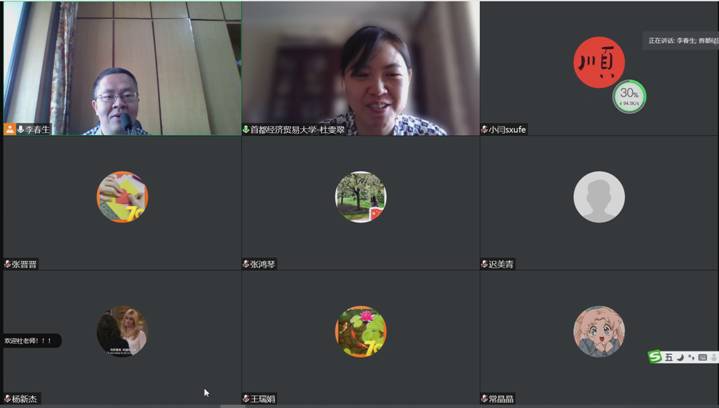This screenshot has width=719, height=408.
Task: Click muted mic icon beside 常晶晶
Action: (x=485, y=398)
